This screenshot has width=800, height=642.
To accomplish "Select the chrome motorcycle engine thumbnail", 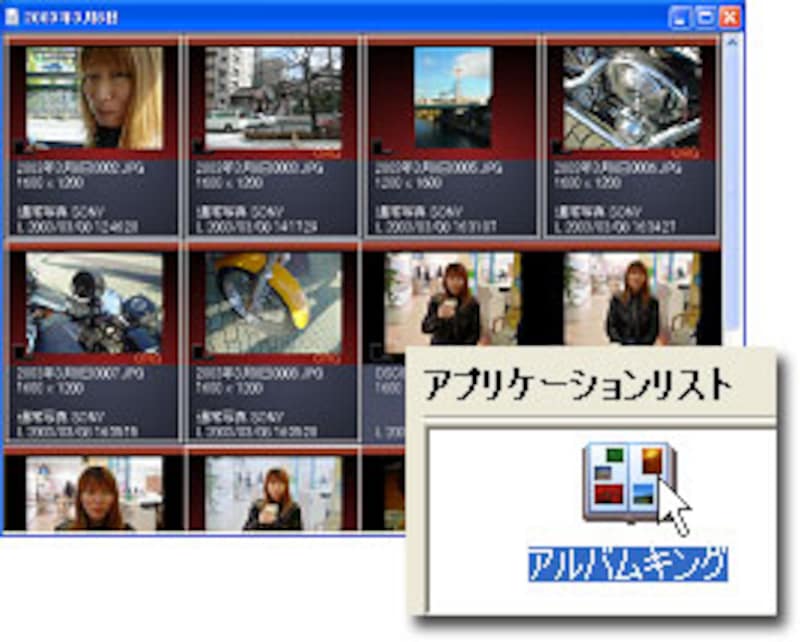I will 632,97.
